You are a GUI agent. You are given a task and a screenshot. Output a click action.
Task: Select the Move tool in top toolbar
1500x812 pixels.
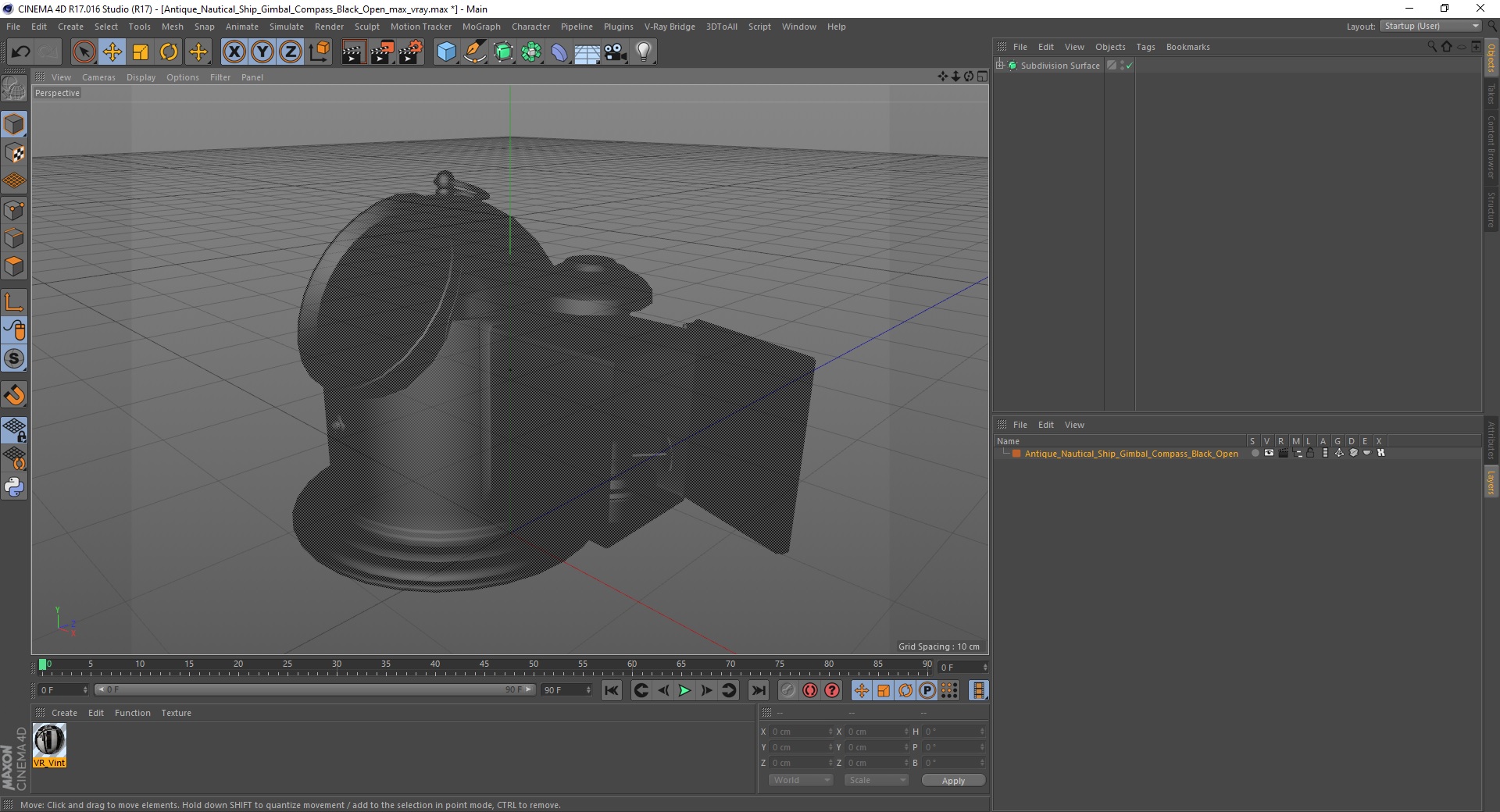click(x=112, y=52)
